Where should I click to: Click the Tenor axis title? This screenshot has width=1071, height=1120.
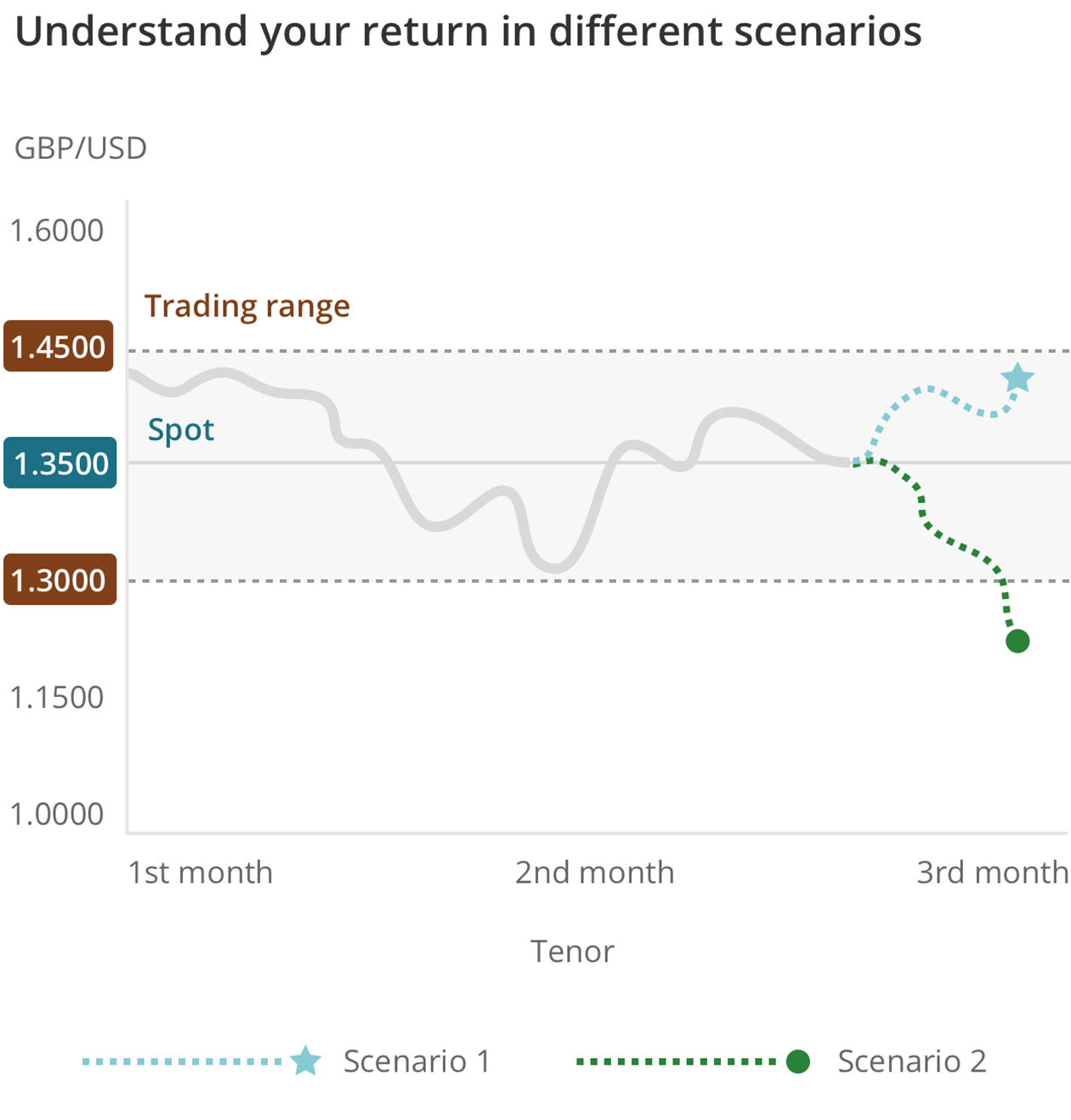[x=572, y=952]
